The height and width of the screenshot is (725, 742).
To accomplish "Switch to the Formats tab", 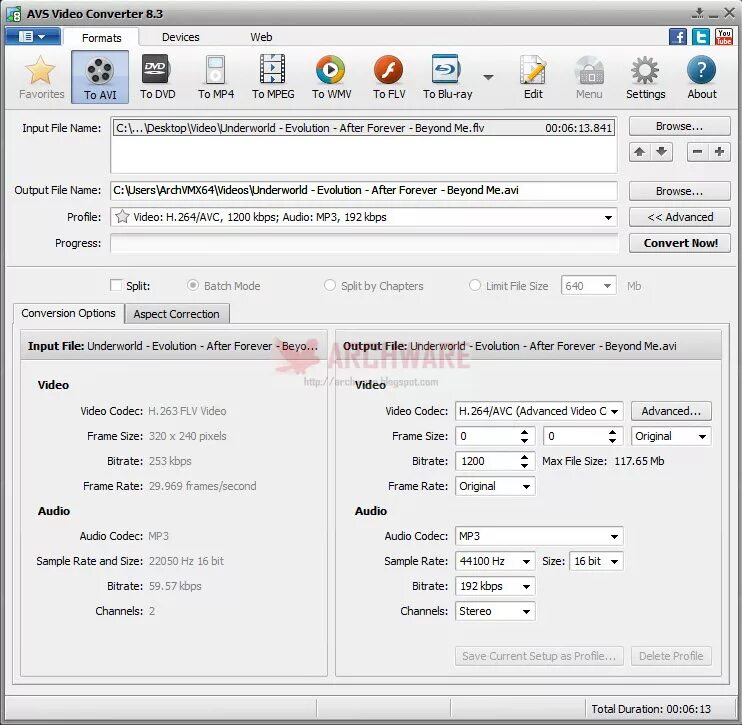I will [x=101, y=37].
